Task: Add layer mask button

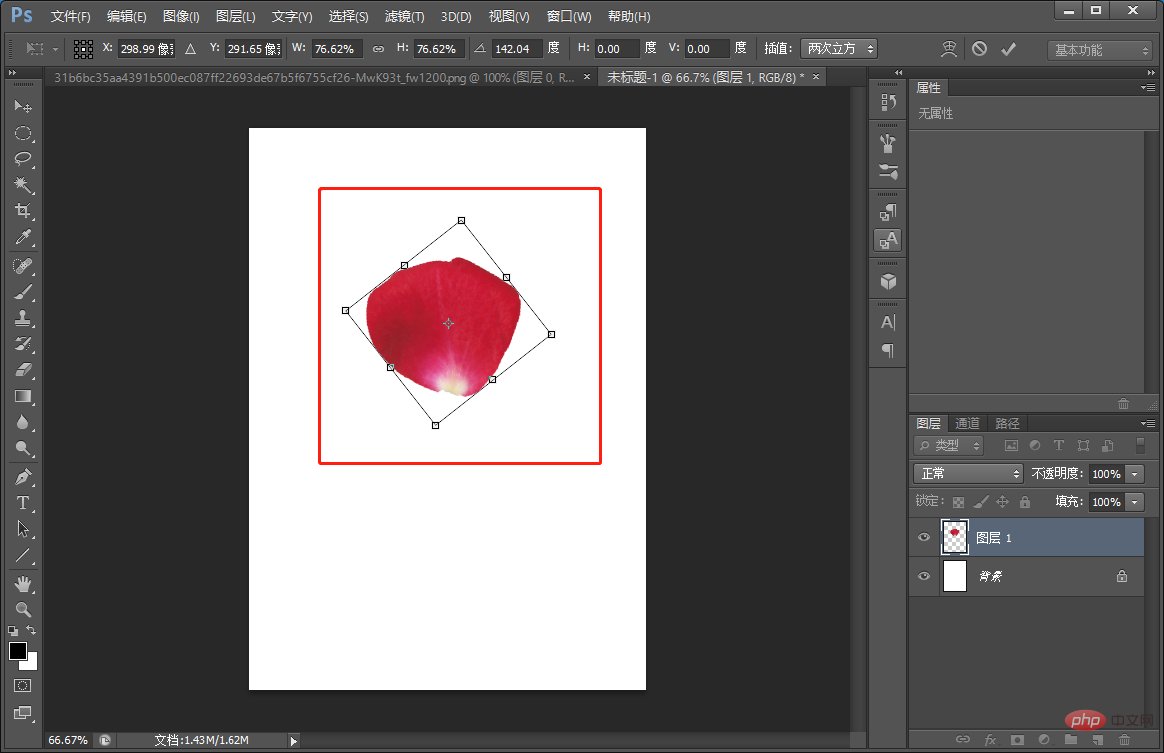Action: tap(1017, 740)
